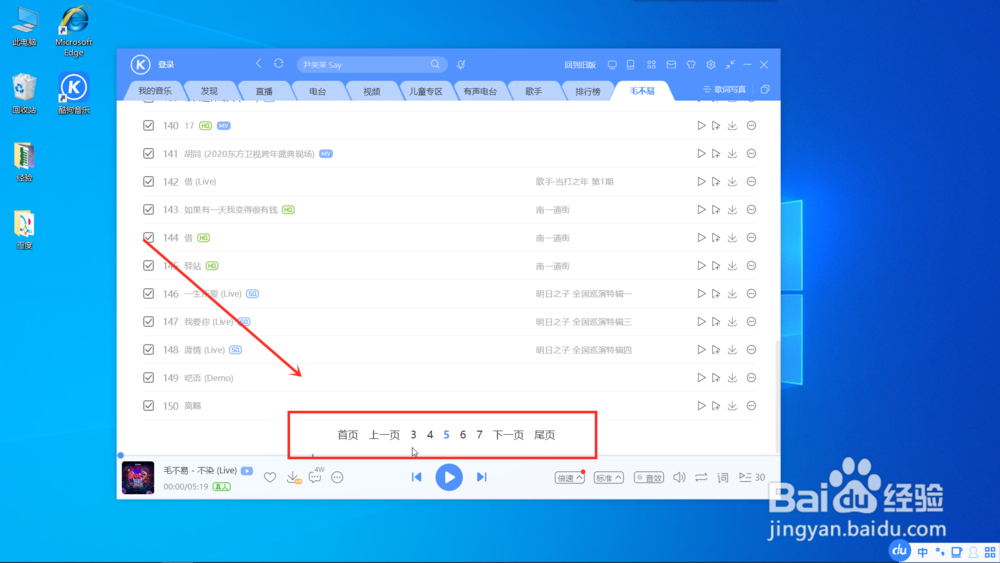The image size is (1000, 563).
Task: Uncheck the checkbox for song 147
Action: pos(149,322)
